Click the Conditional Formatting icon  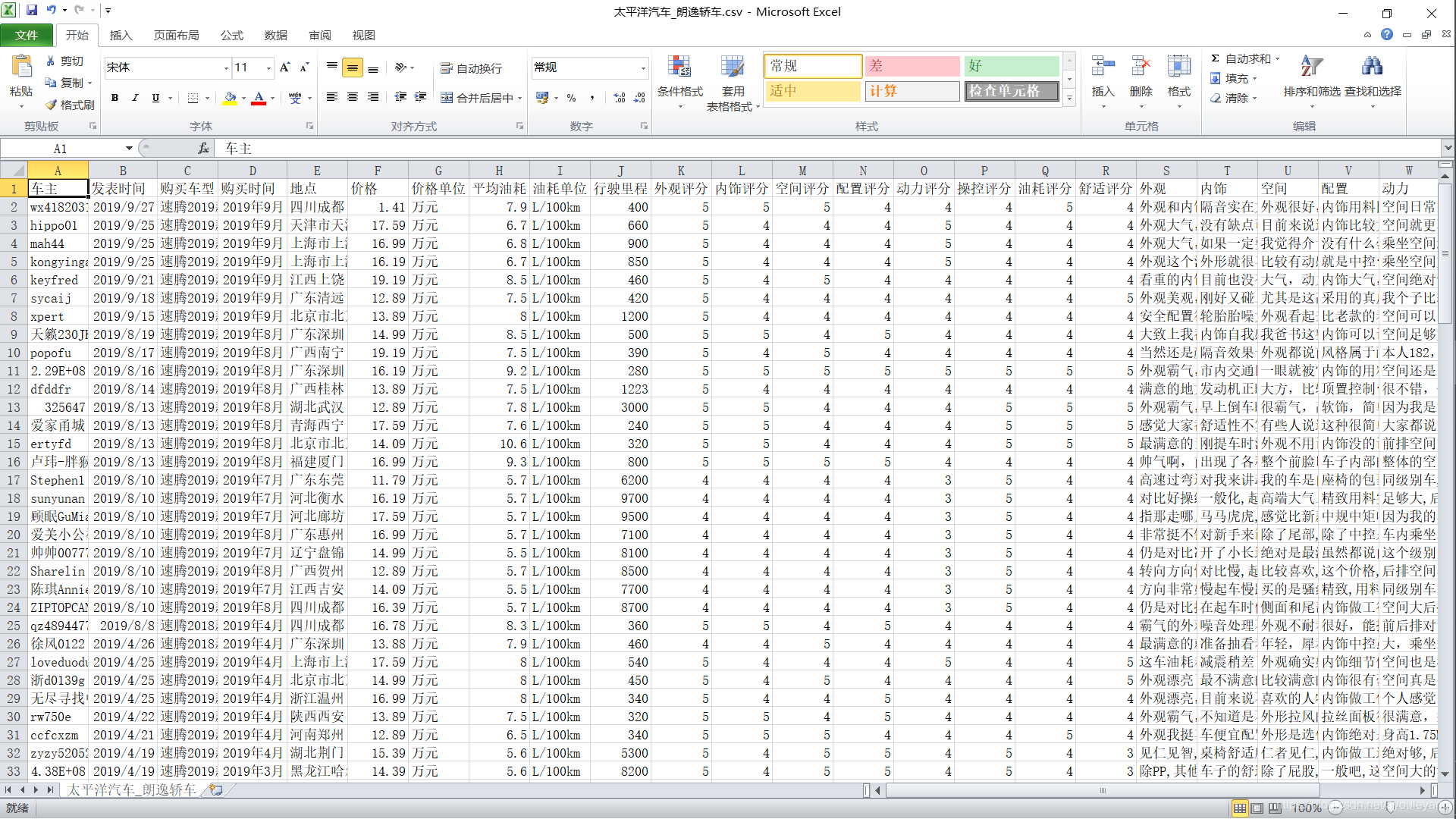click(x=679, y=67)
